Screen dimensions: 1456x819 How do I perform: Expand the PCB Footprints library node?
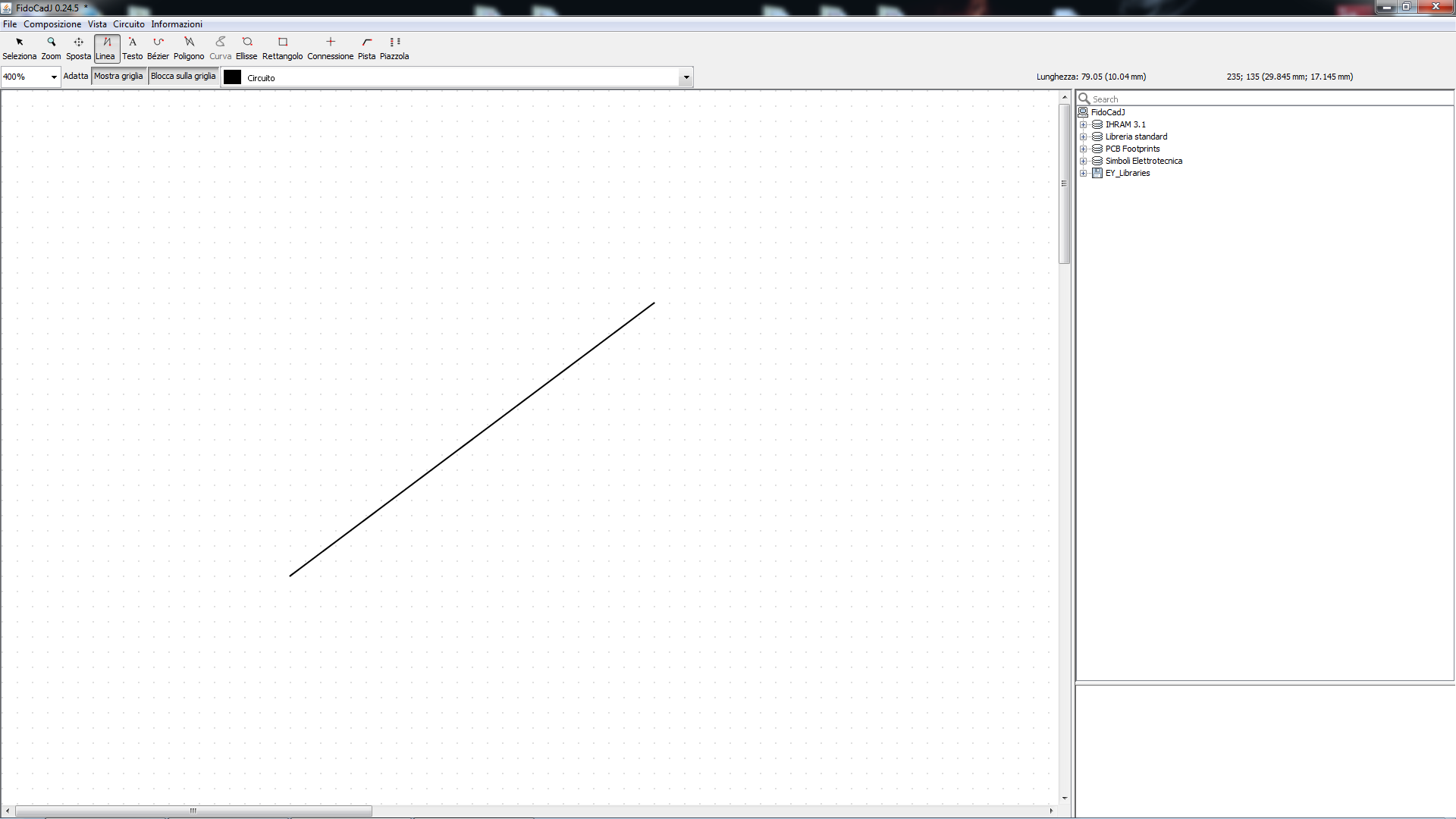pyautogui.click(x=1084, y=149)
